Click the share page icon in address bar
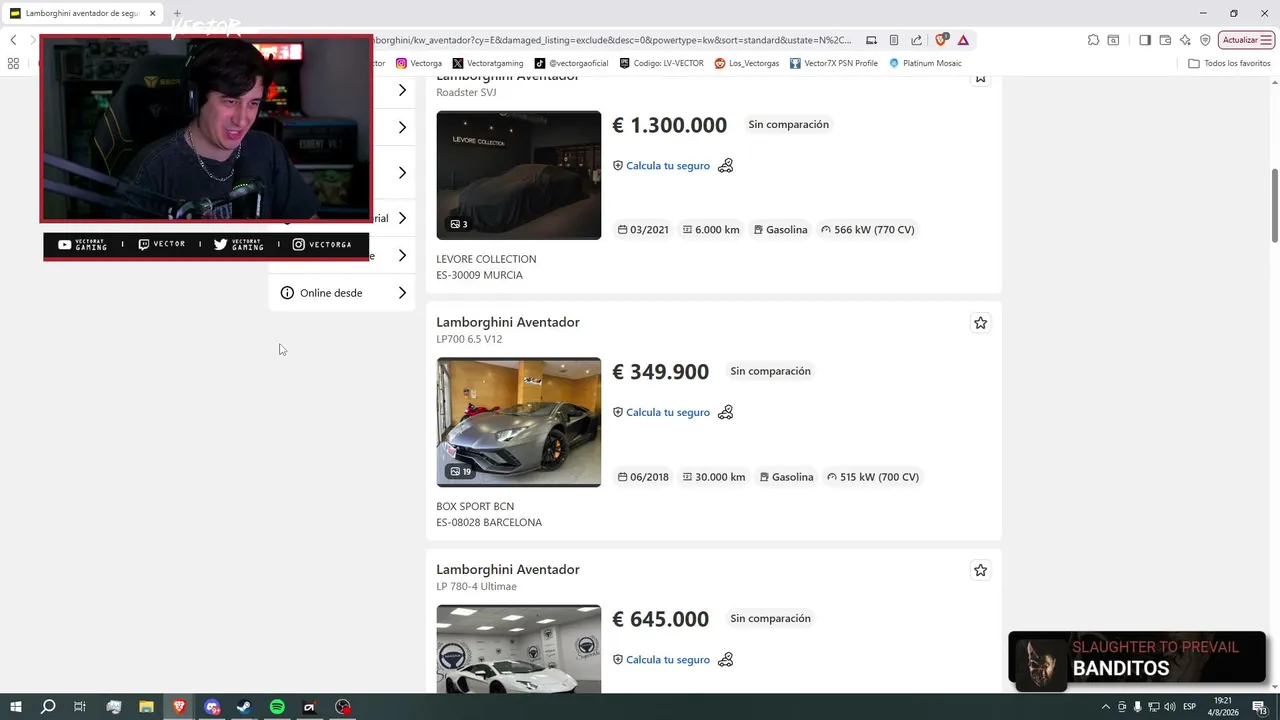The image size is (1280, 720). (x=916, y=40)
